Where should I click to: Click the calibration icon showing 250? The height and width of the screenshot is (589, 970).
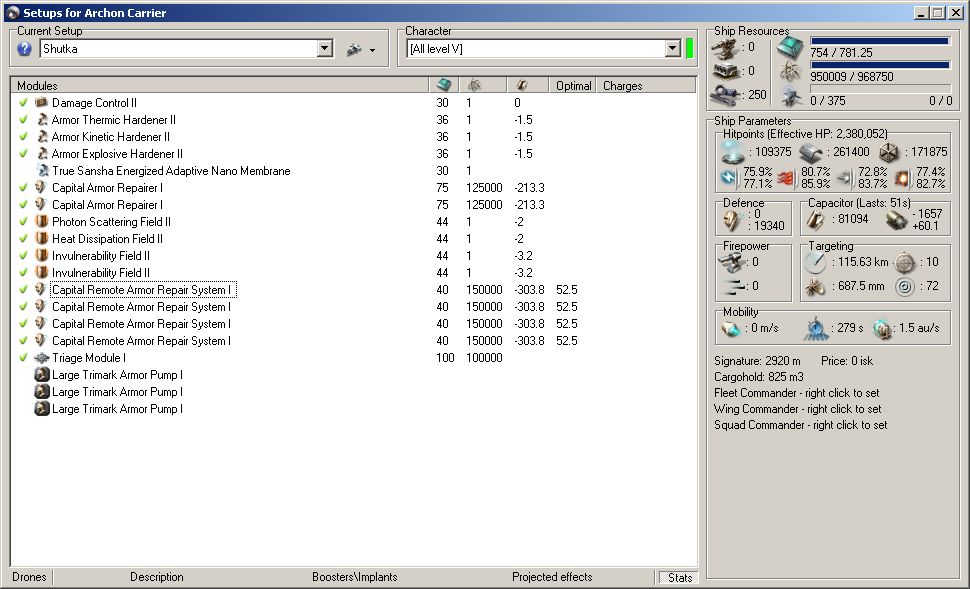click(x=726, y=95)
